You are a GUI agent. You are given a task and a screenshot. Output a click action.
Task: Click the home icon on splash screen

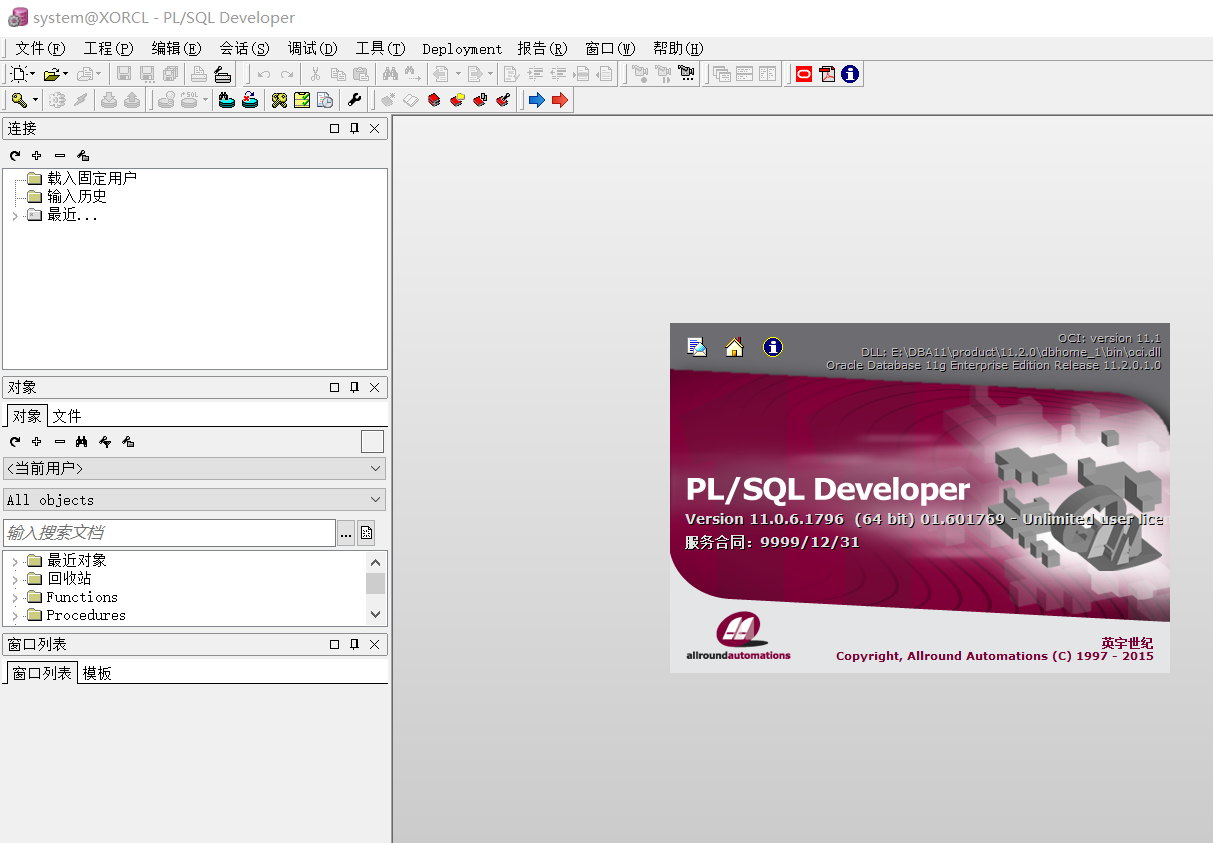click(735, 347)
